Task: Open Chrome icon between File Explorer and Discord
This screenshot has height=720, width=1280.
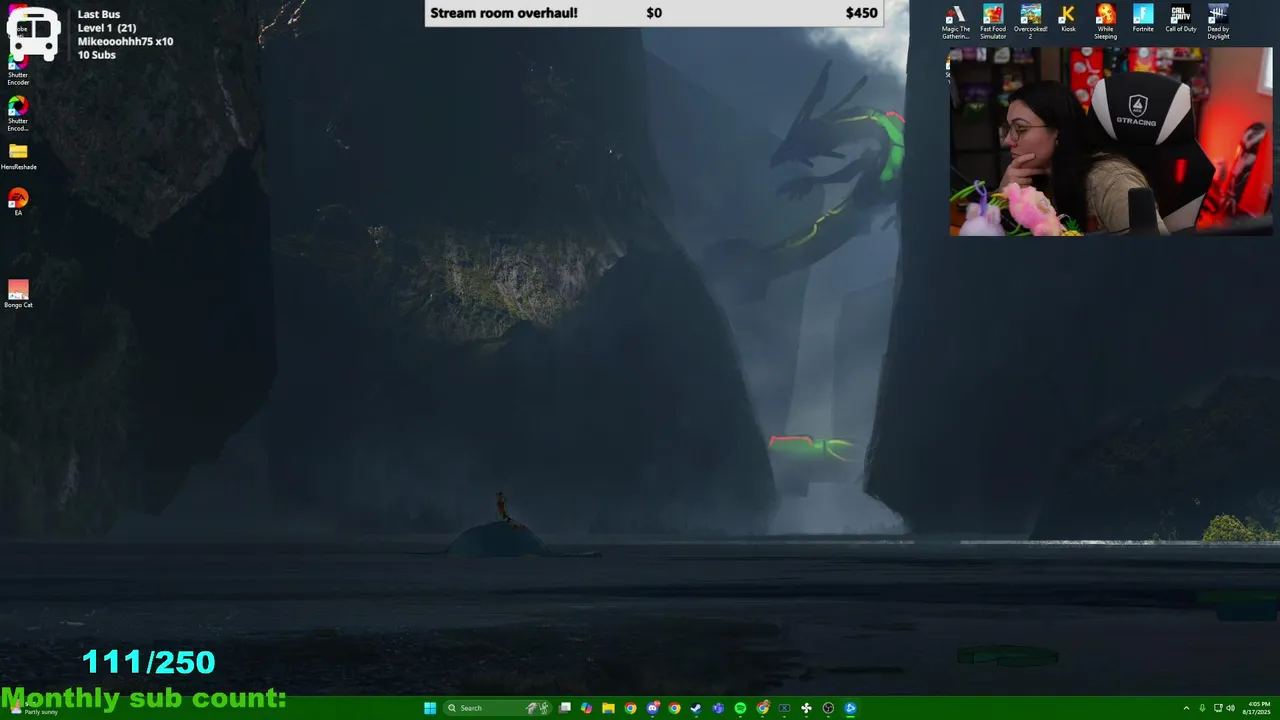Action: [x=631, y=708]
